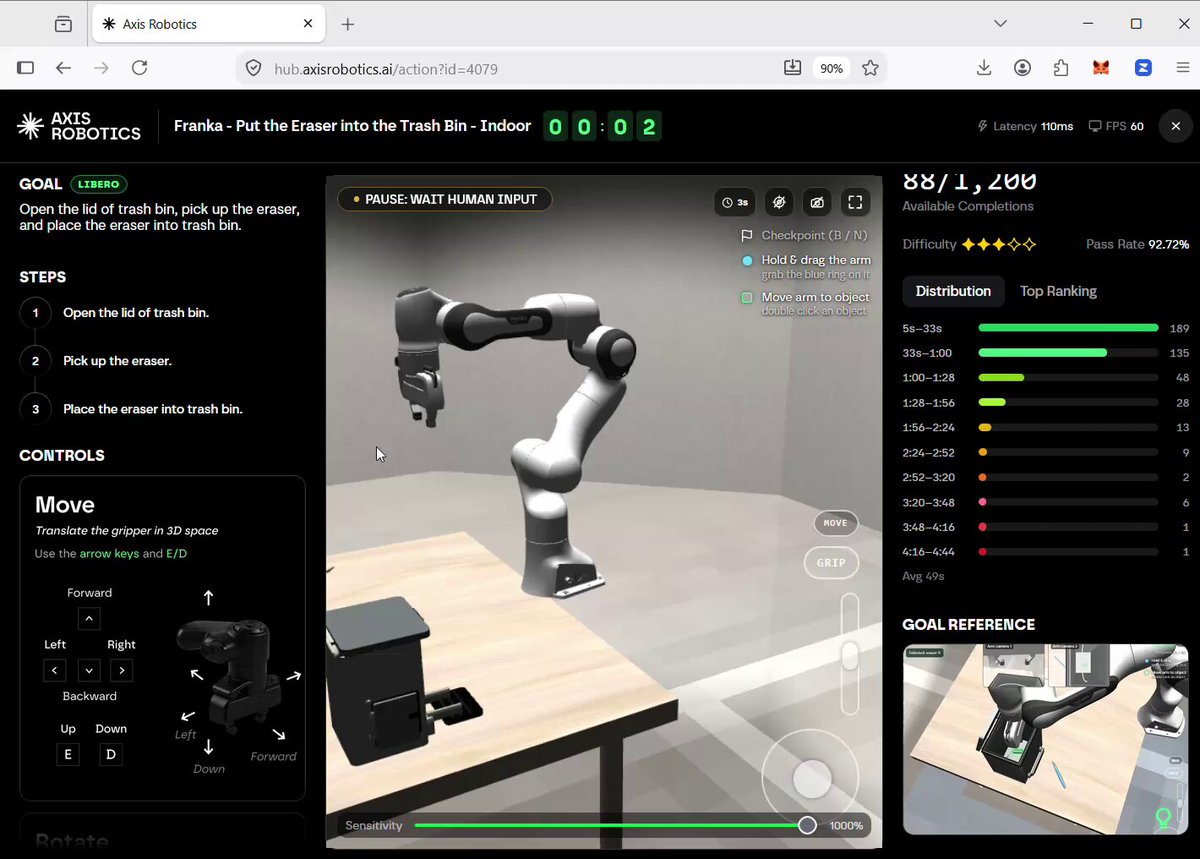
Task: Click the LIBERO badge next to Goal
Action: tap(99, 184)
